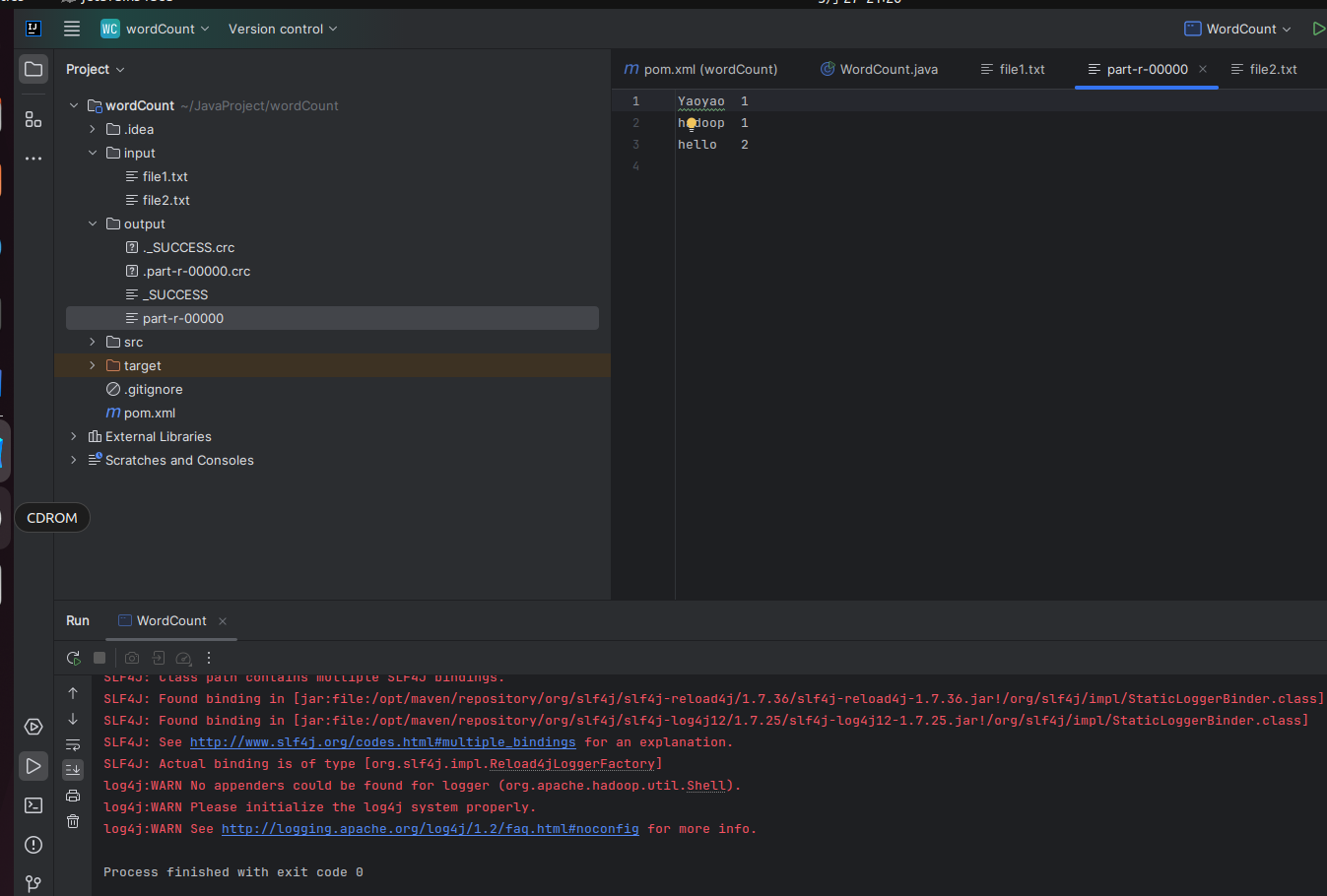Image resolution: width=1327 pixels, height=896 pixels.
Task: Click the Stop process square button
Action: [x=100, y=658]
